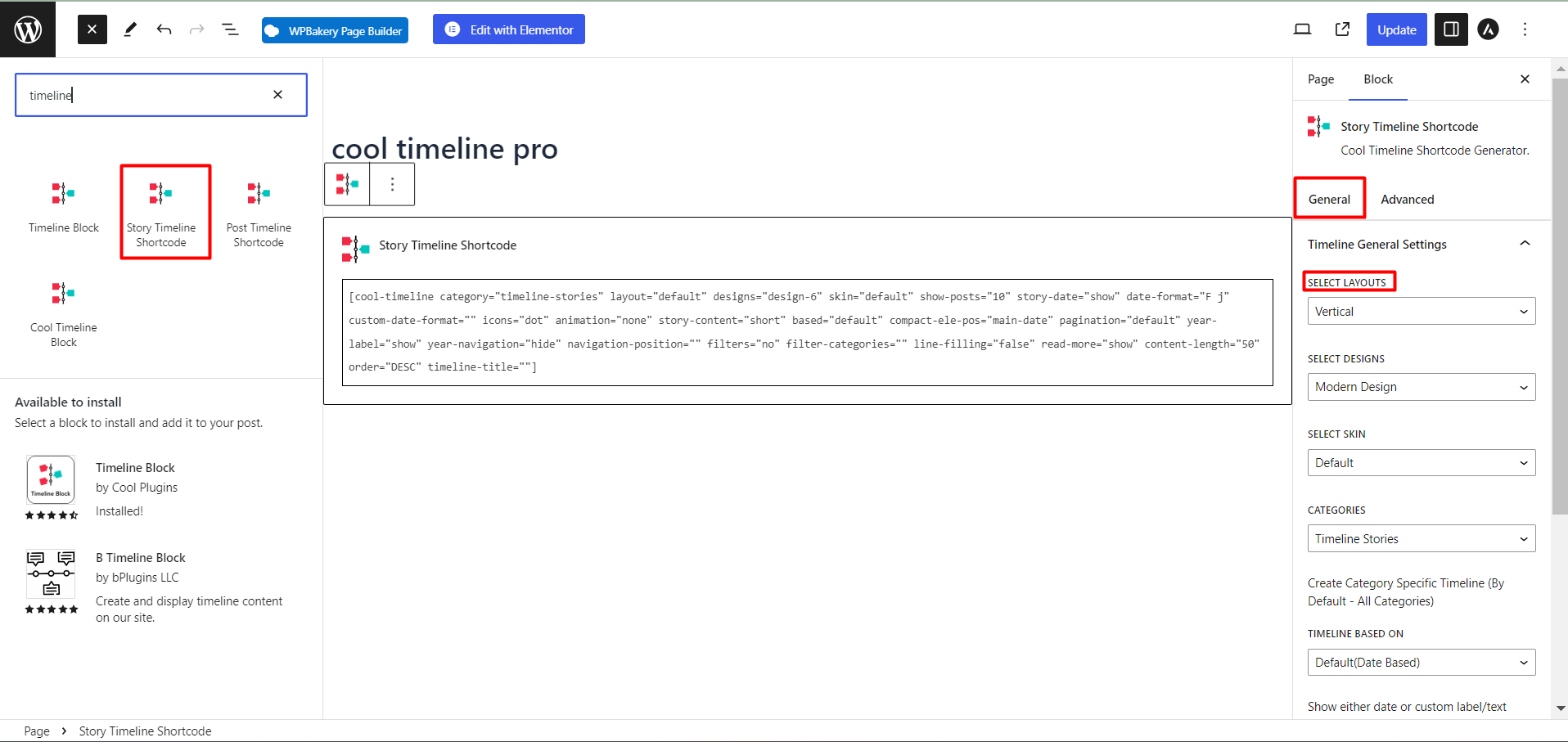This screenshot has height=742, width=1568.
Task: Open the desktop preview view icon
Action: click(1302, 29)
